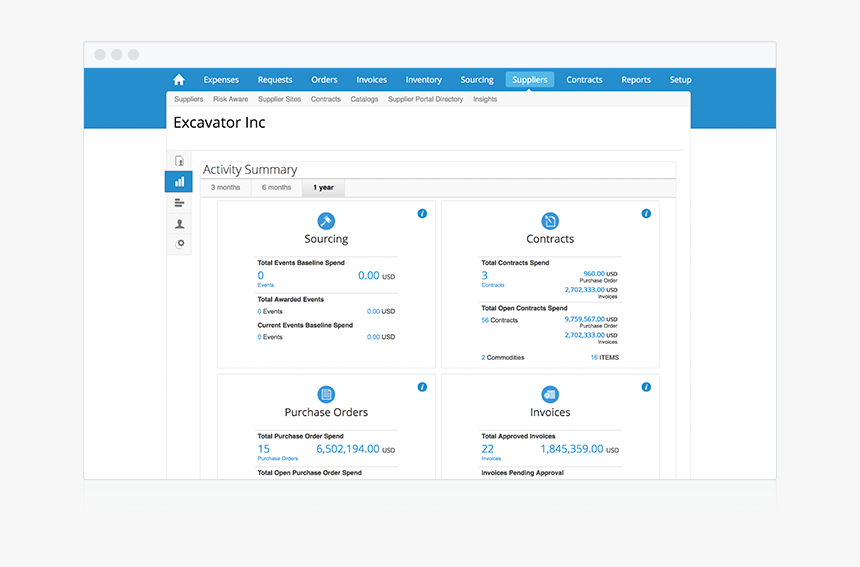Click the Sourcing gavel icon
The image size is (860, 567).
(x=326, y=221)
